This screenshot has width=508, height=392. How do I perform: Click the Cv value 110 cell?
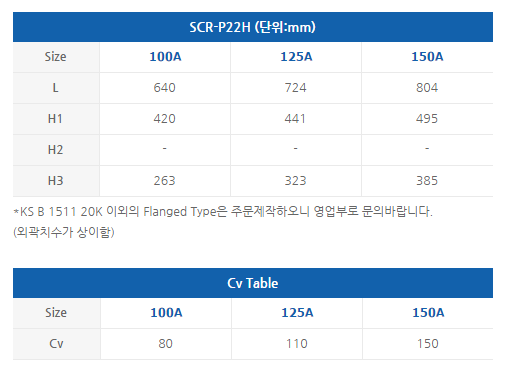[297, 344]
